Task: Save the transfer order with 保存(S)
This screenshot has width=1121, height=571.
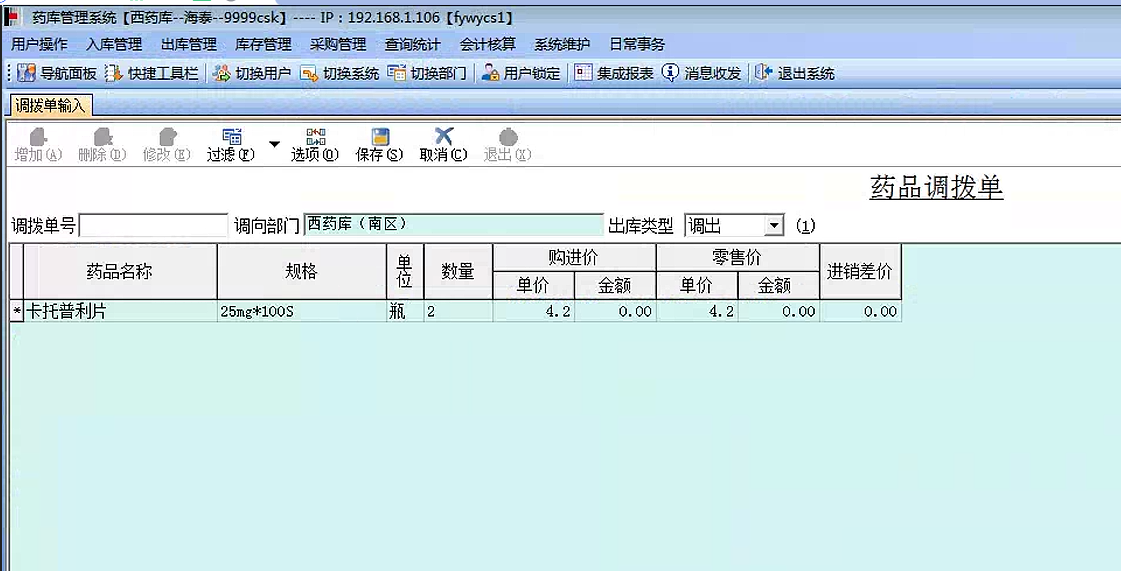Action: (380, 145)
